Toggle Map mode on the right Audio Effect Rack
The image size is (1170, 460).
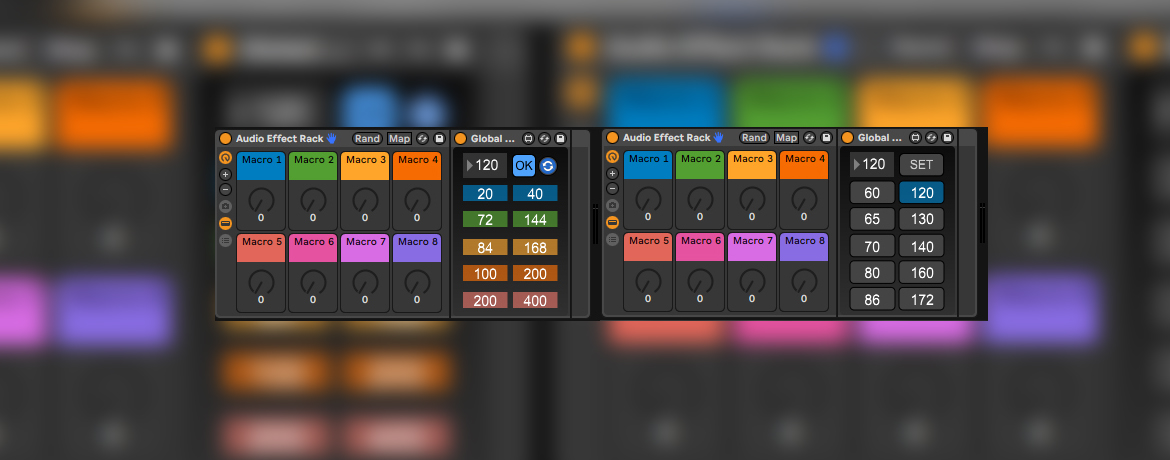point(786,138)
